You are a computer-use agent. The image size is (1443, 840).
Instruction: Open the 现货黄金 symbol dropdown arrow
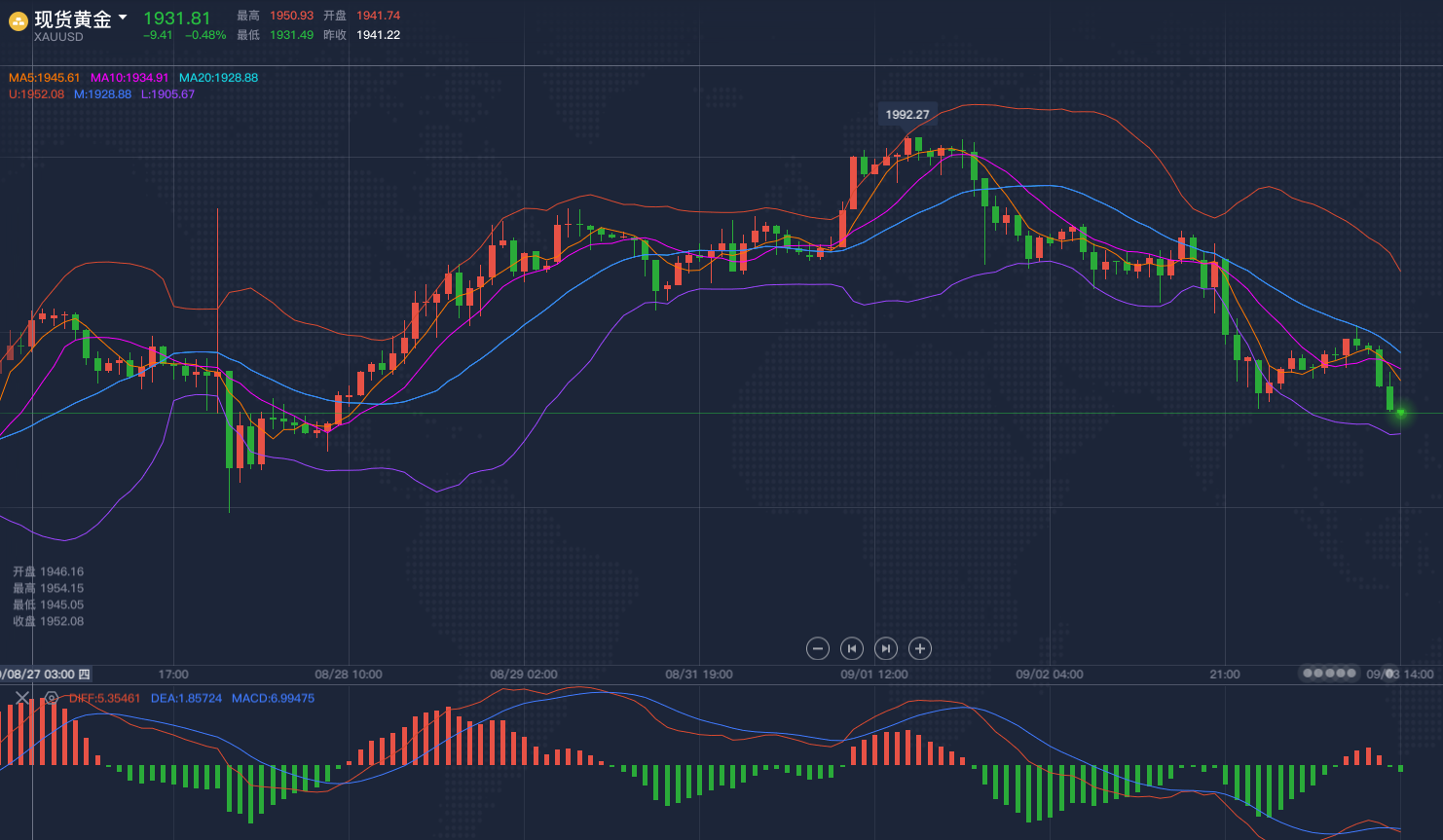click(x=123, y=18)
